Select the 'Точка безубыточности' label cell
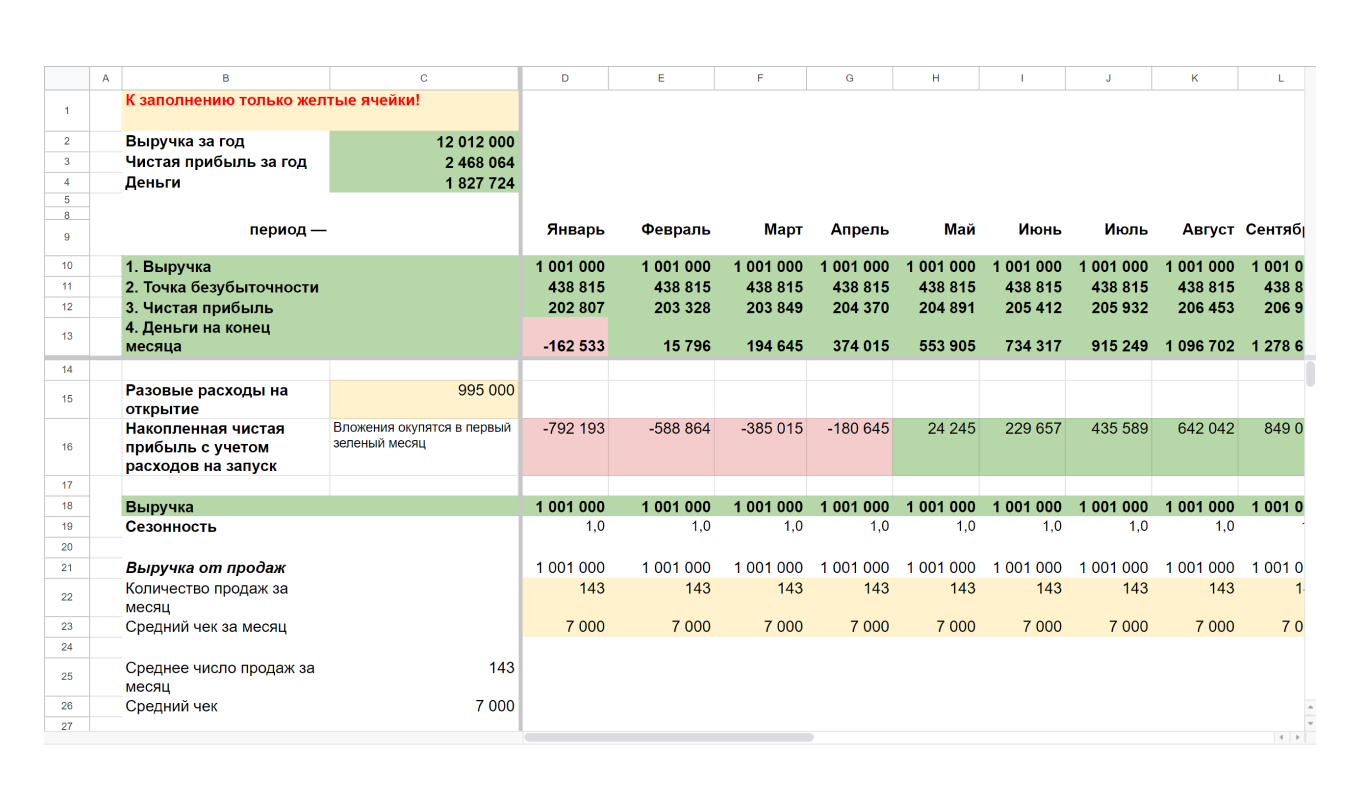The height and width of the screenshot is (811, 1360). (x=225, y=287)
